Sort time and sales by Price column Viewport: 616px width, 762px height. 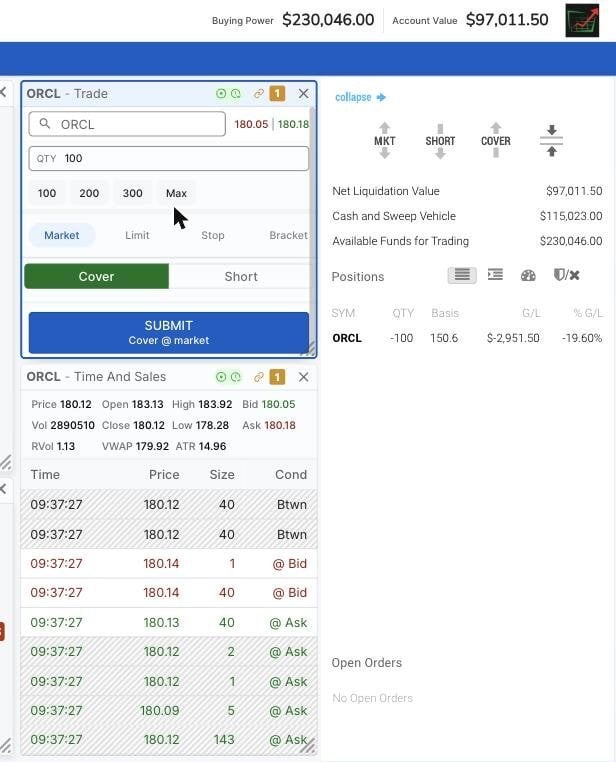pos(164,474)
